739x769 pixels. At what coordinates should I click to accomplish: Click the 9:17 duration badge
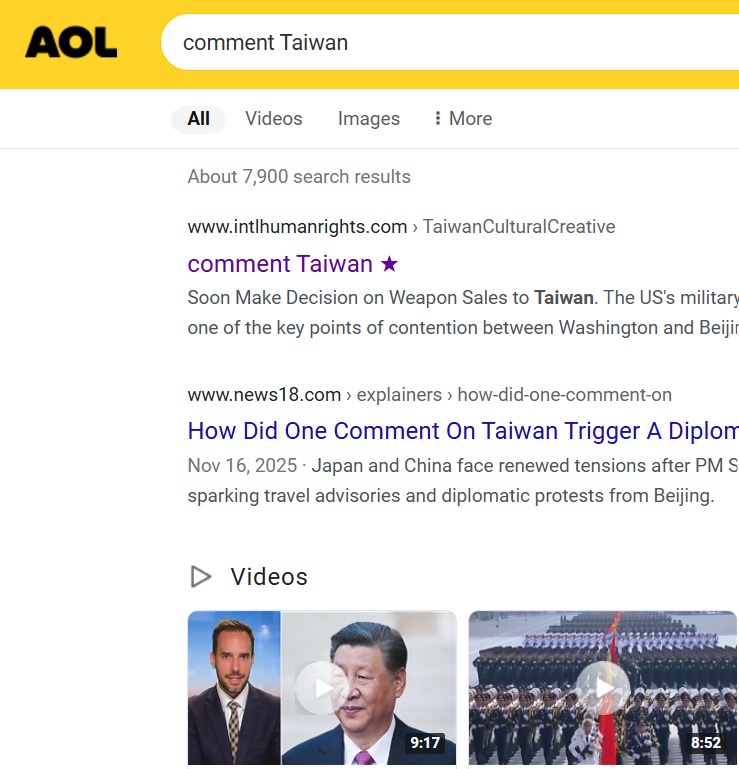425,743
